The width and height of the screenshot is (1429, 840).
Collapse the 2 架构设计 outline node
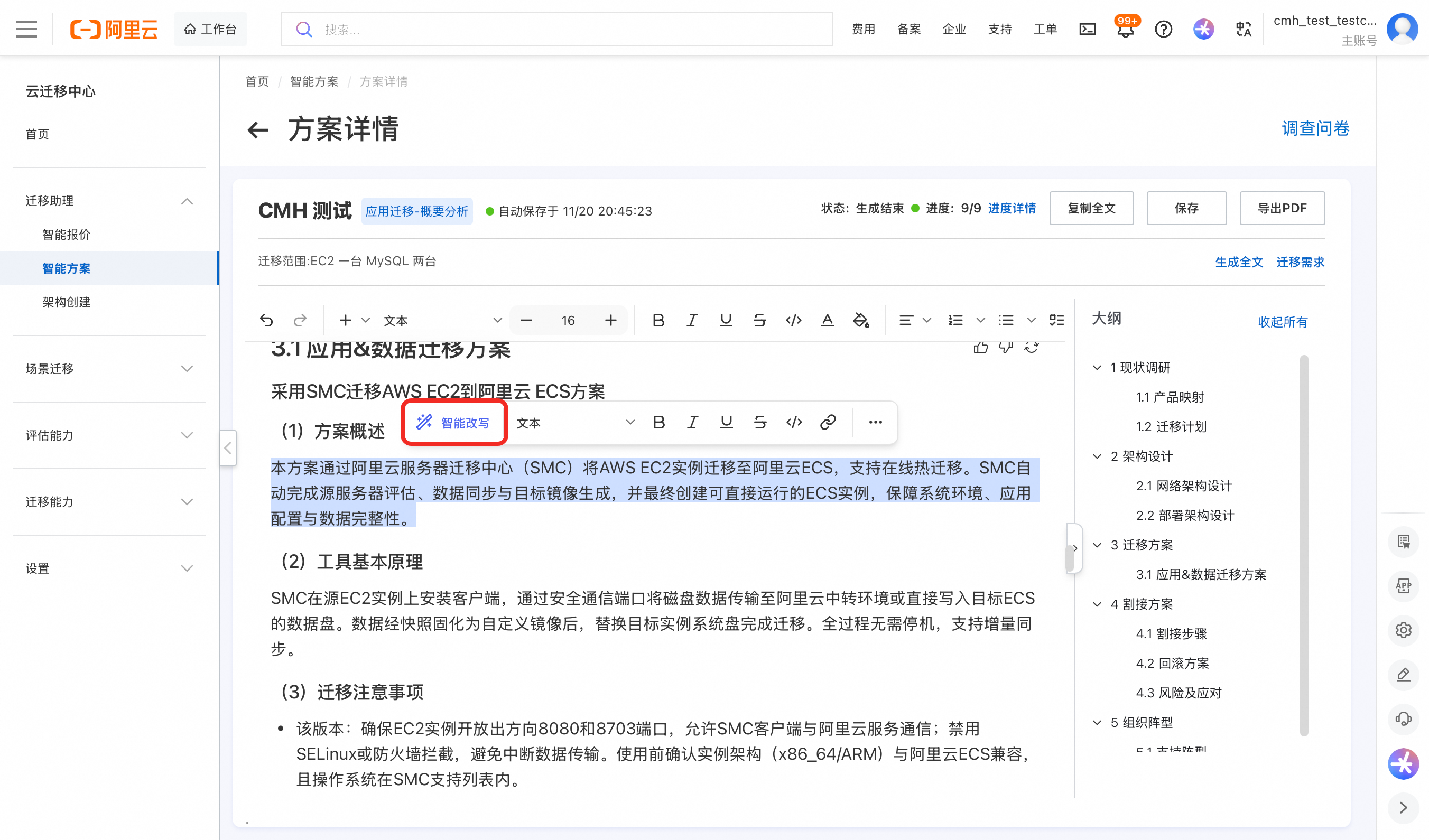(1097, 456)
